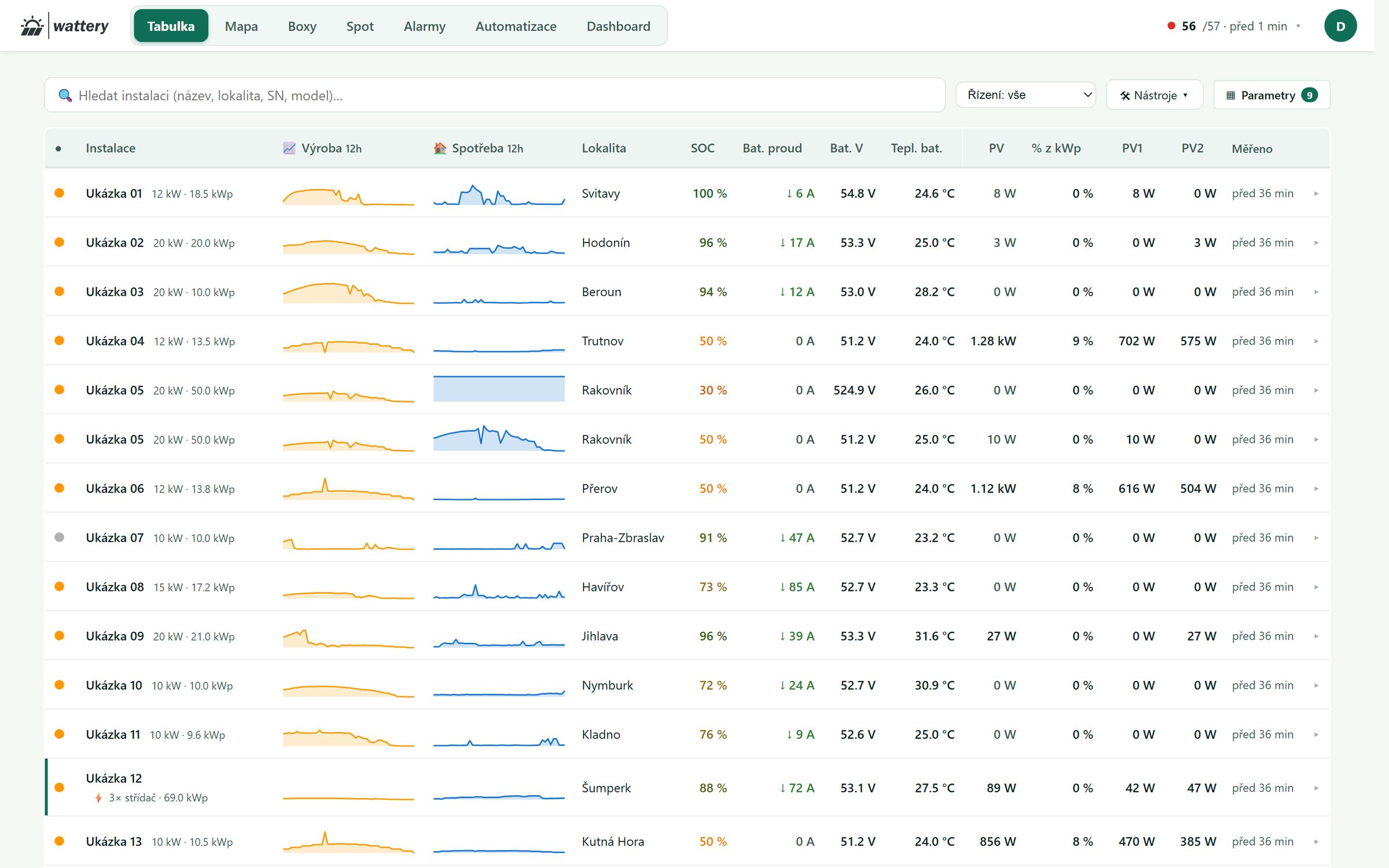Click the 31.6 °C battery temperature value

934,637
